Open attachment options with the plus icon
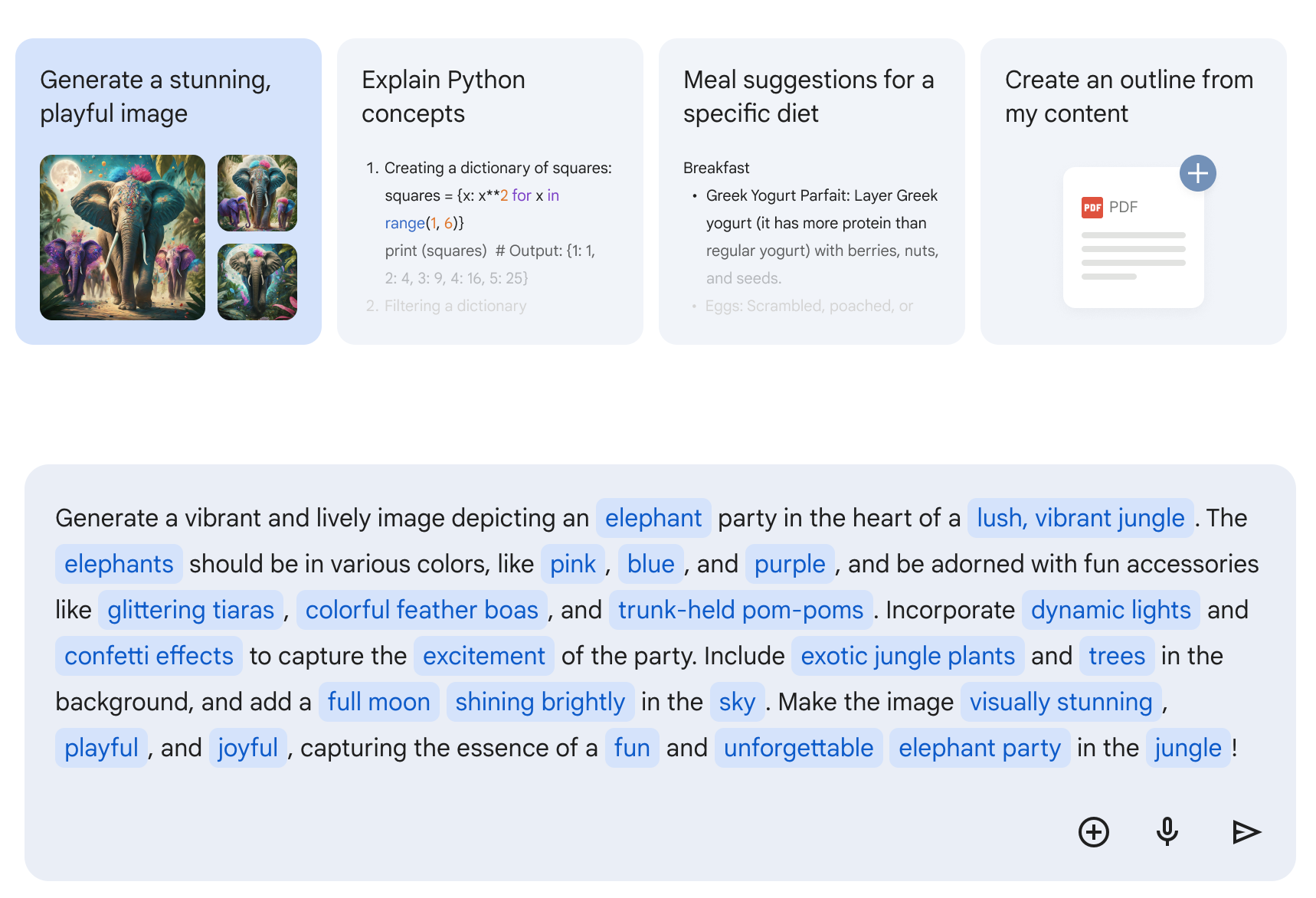 pyautogui.click(x=1094, y=832)
